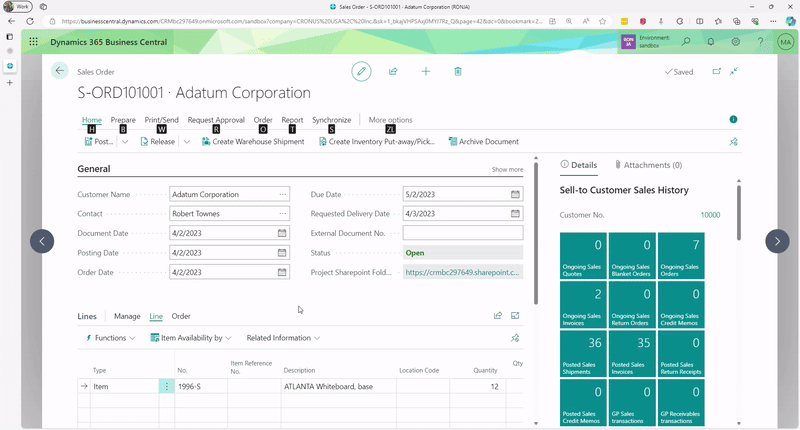Open the notifications bell
This screenshot has height=430, width=800.
point(711,42)
